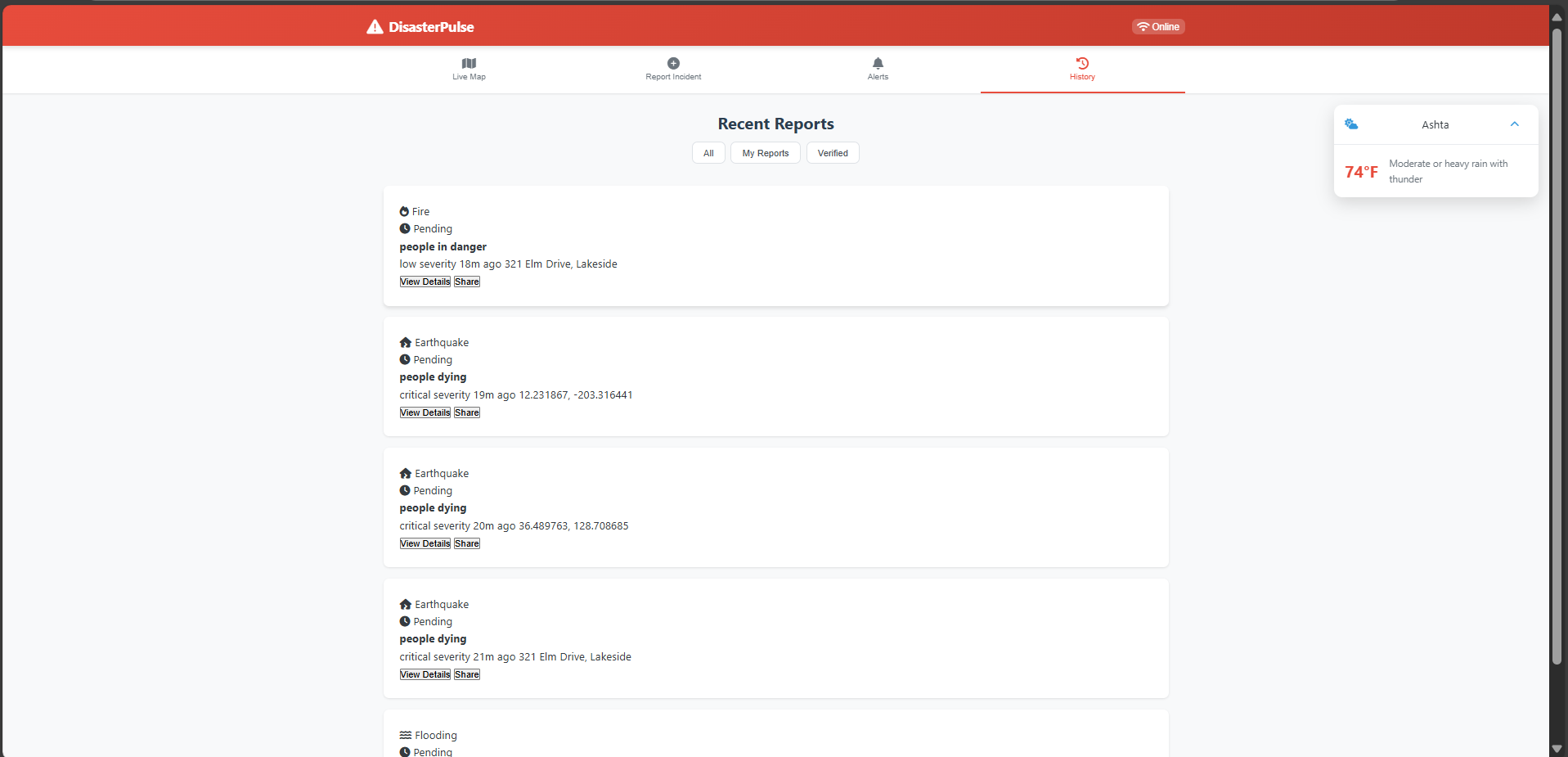Viewport: 1568px width, 757px height.
Task: Click the flame icon on the Fire report
Action: click(404, 211)
